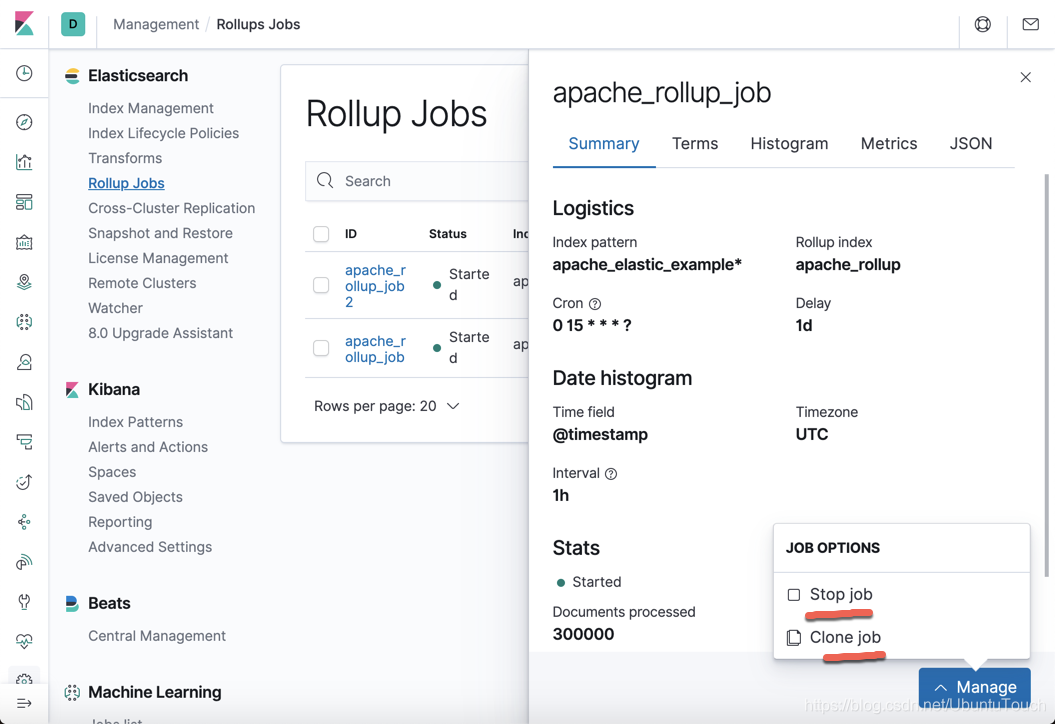
Task: Toggle the select-all jobs checkbox
Action: pyautogui.click(x=321, y=233)
